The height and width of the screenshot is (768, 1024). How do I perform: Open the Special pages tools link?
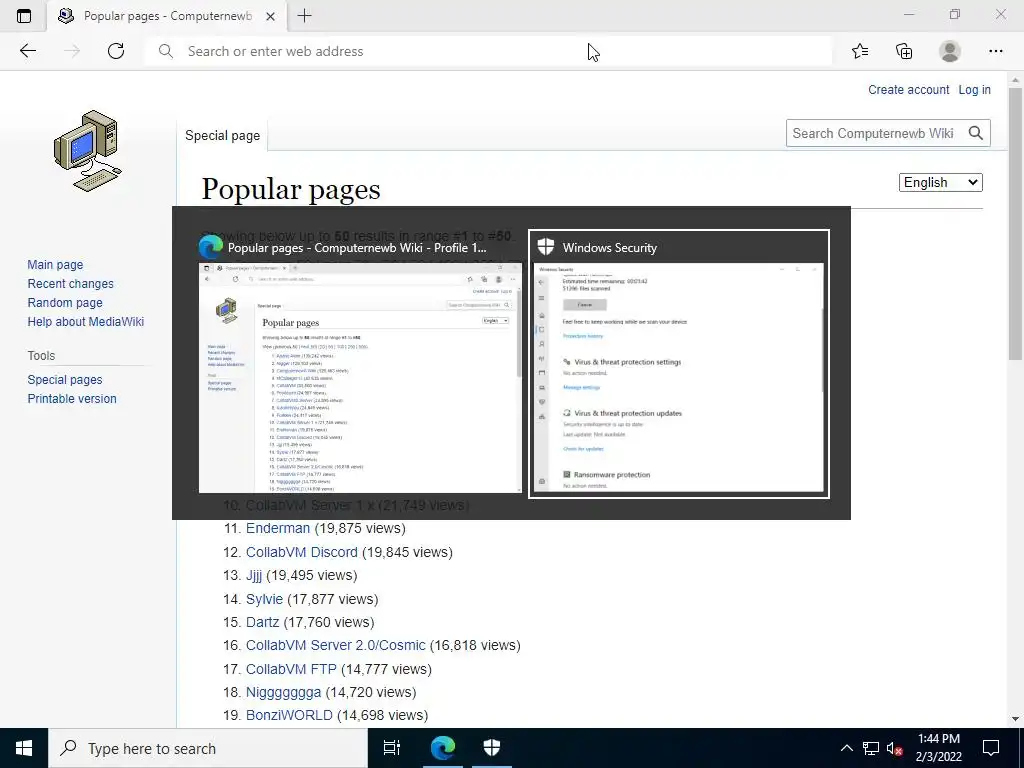(65, 379)
